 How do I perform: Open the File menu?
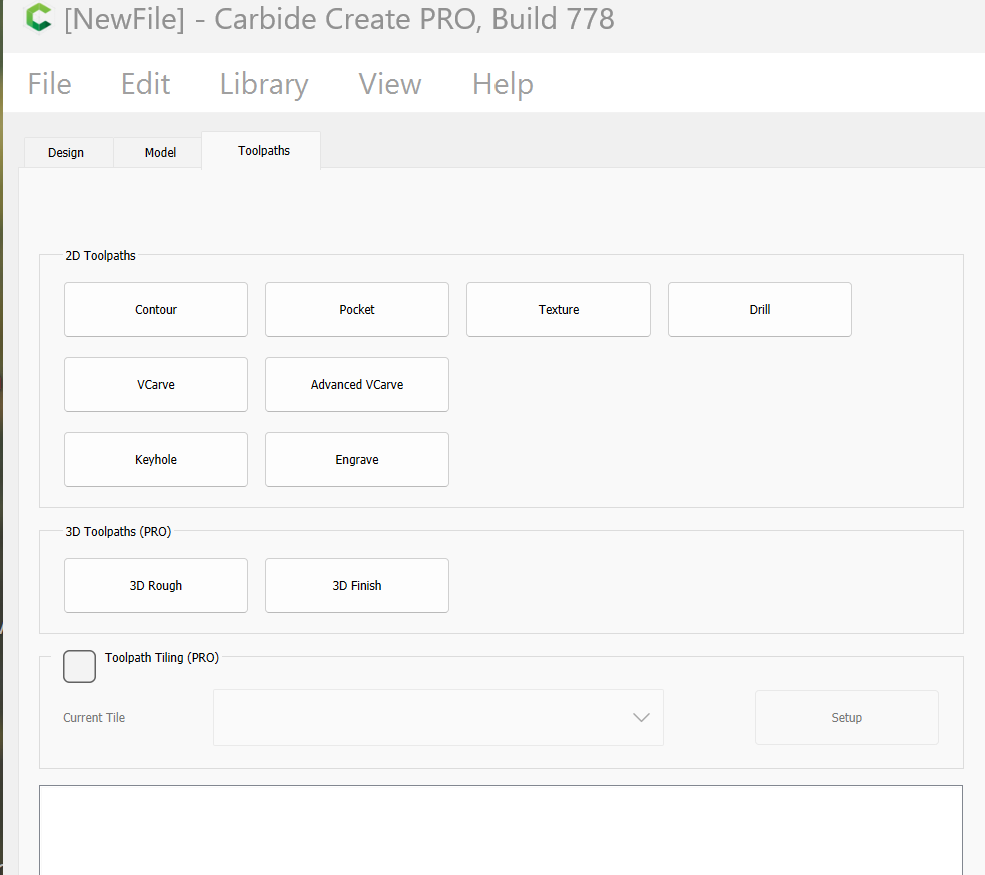click(49, 84)
